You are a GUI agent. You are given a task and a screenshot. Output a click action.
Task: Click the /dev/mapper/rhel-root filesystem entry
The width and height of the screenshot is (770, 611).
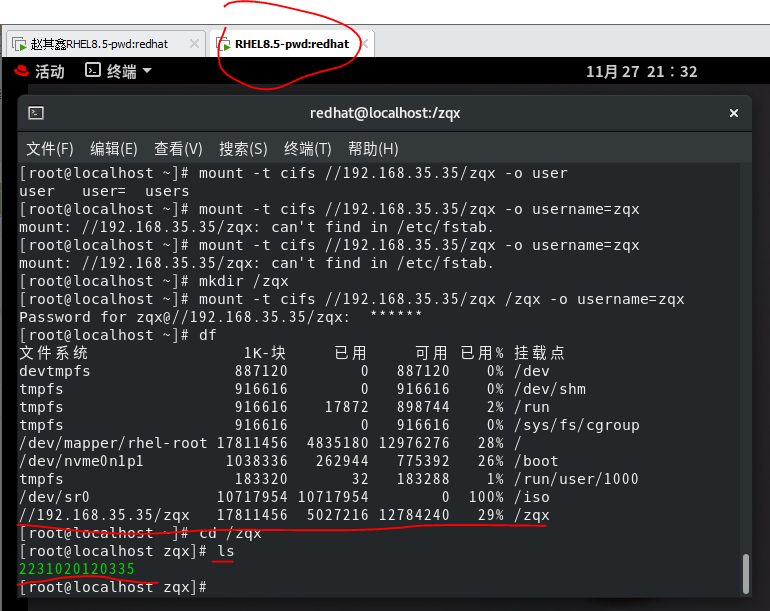coord(113,443)
